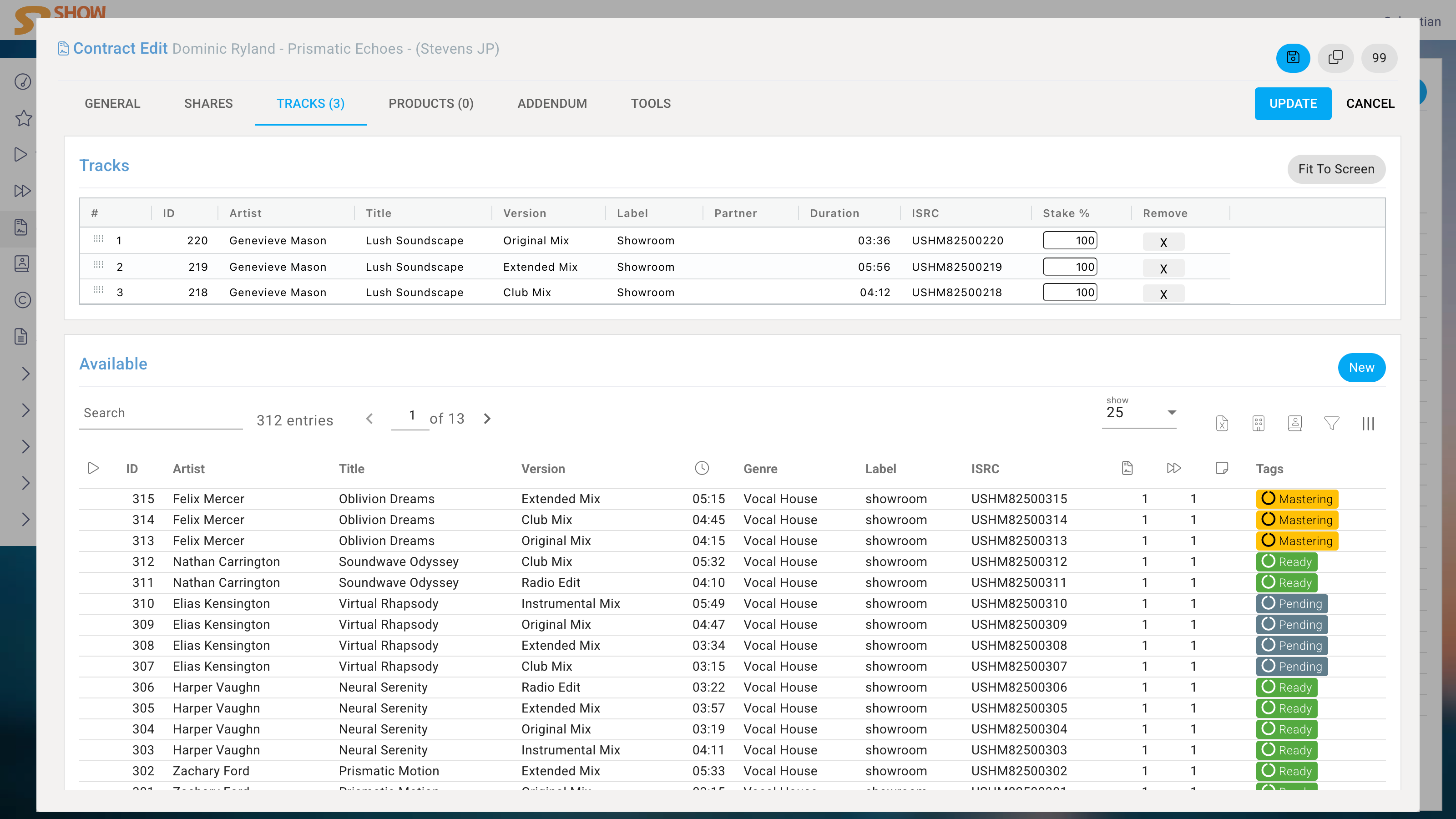Screen dimensions: 1456x819
Task: Click the duplicate contract copy icon
Action: coord(1335,58)
